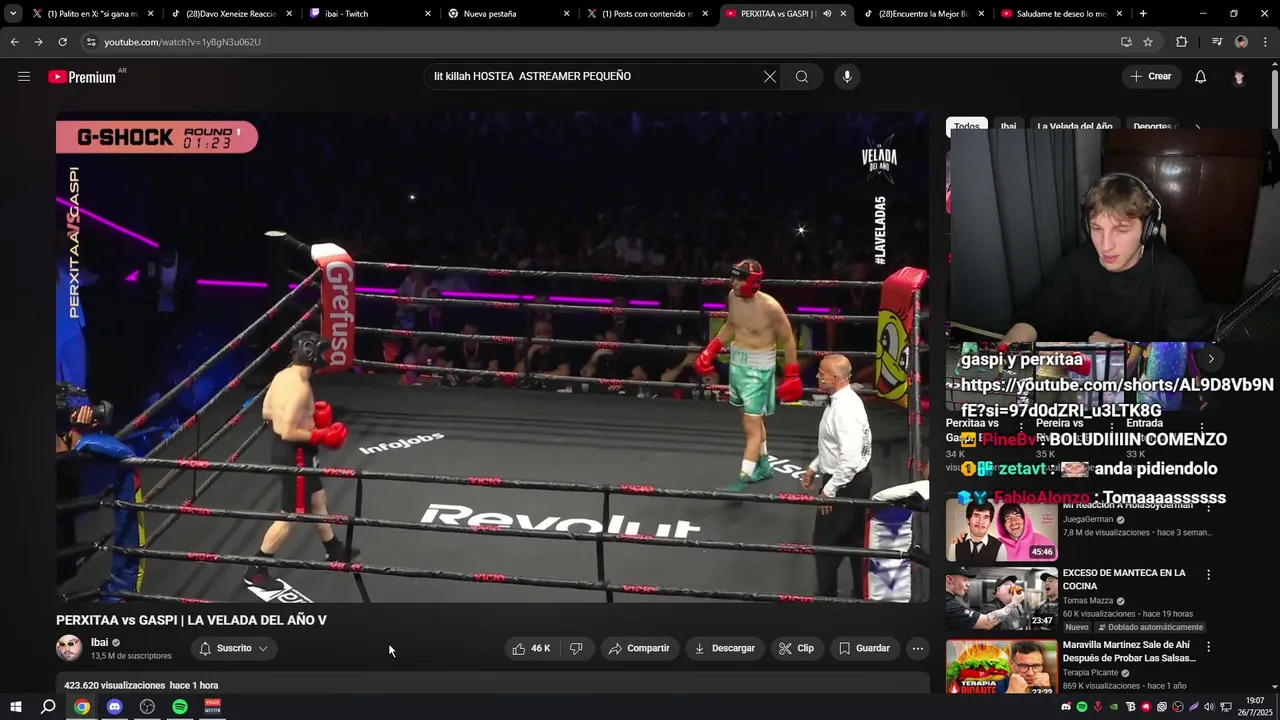The height and width of the screenshot is (720, 1280).
Task: Select La Velada del Año filter chip
Action: pos(1074,126)
